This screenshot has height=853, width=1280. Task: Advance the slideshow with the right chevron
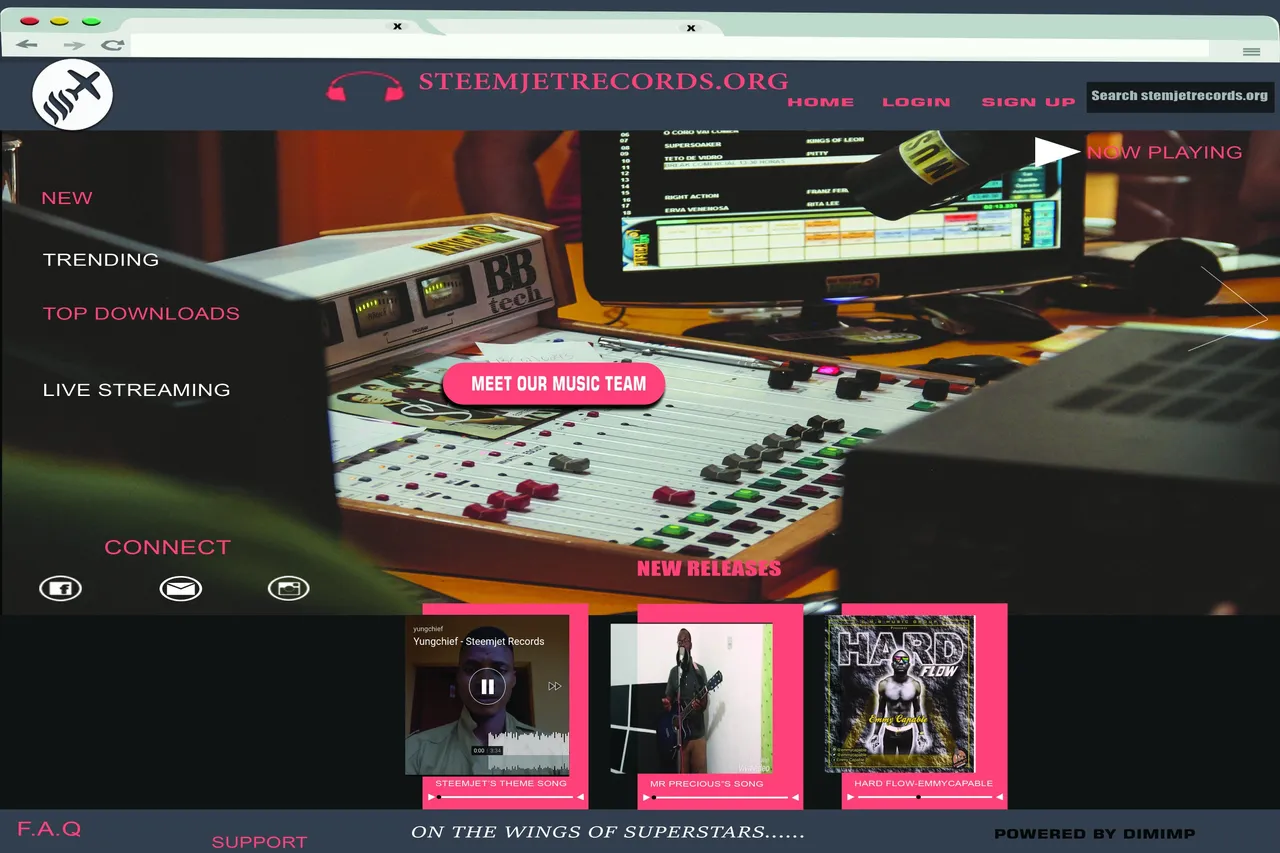point(1230,308)
